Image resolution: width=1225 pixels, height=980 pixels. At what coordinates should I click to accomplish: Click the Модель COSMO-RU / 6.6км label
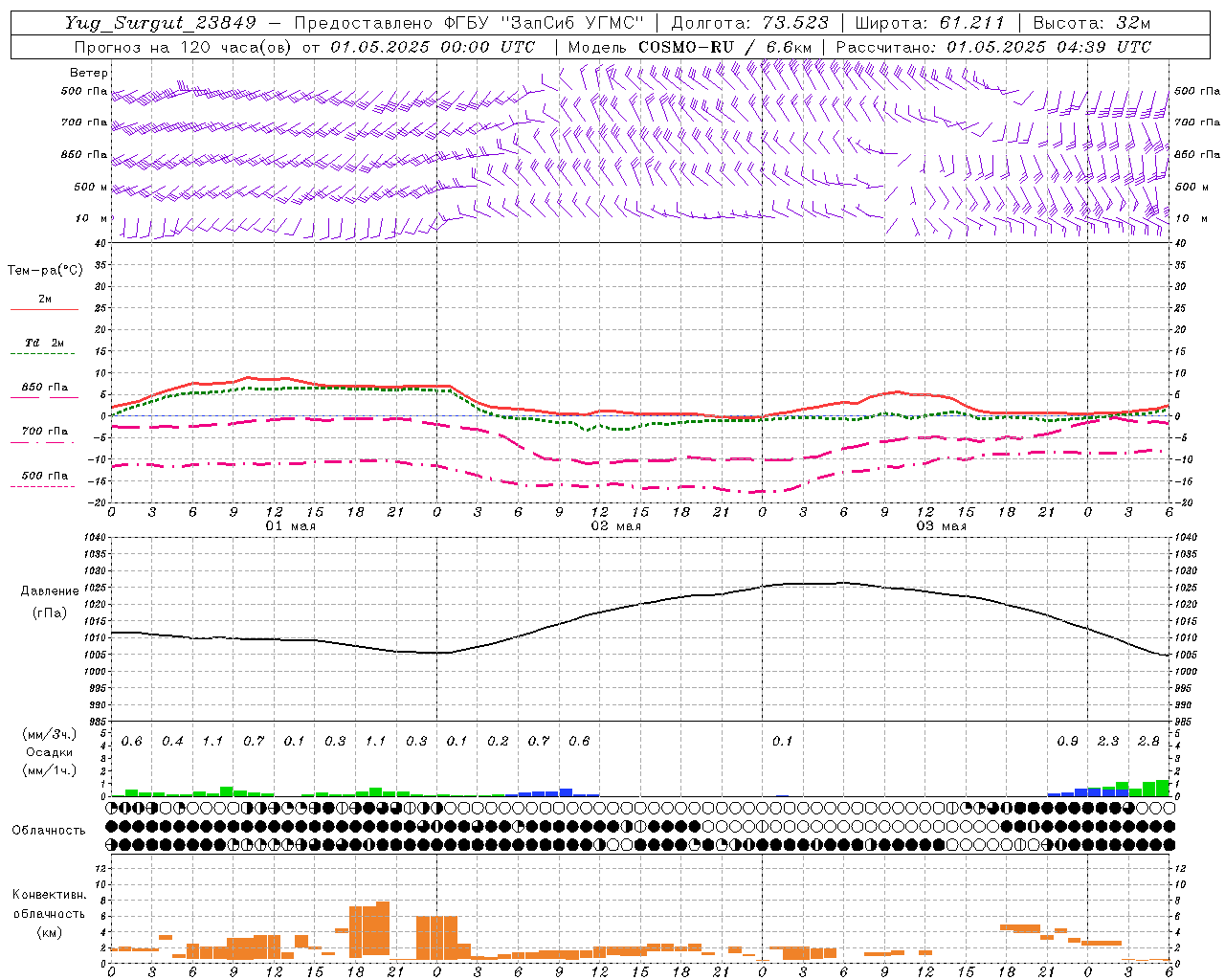690,47
